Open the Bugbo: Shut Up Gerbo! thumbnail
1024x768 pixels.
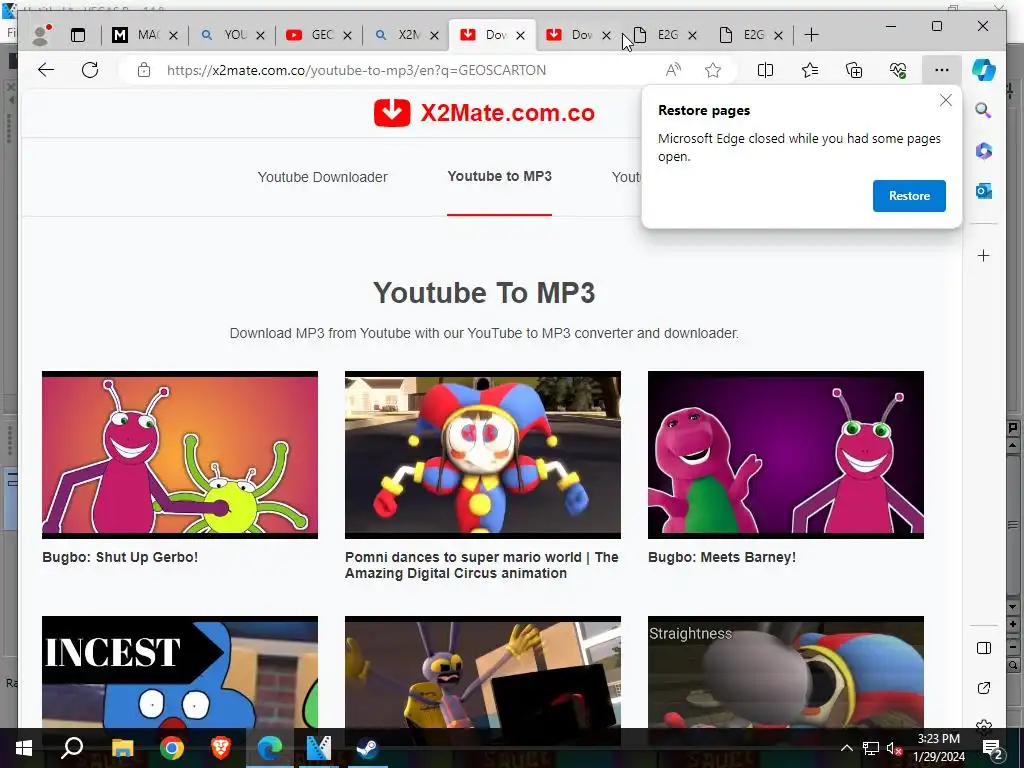pos(180,455)
